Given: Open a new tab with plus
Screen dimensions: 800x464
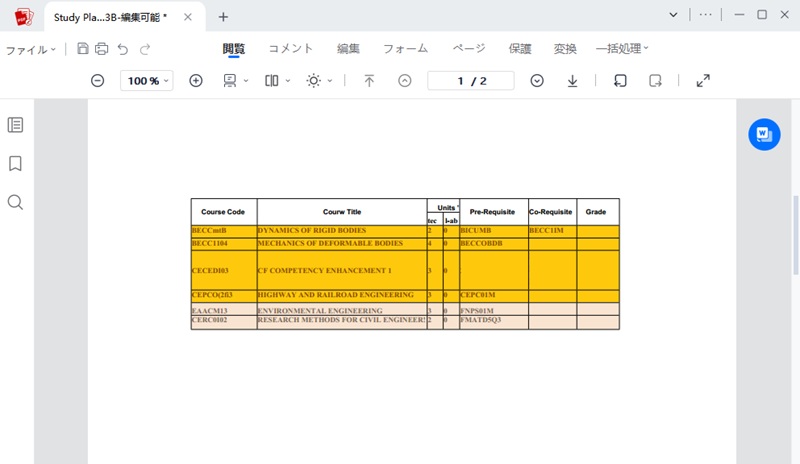Looking at the screenshot, I should 223,17.
